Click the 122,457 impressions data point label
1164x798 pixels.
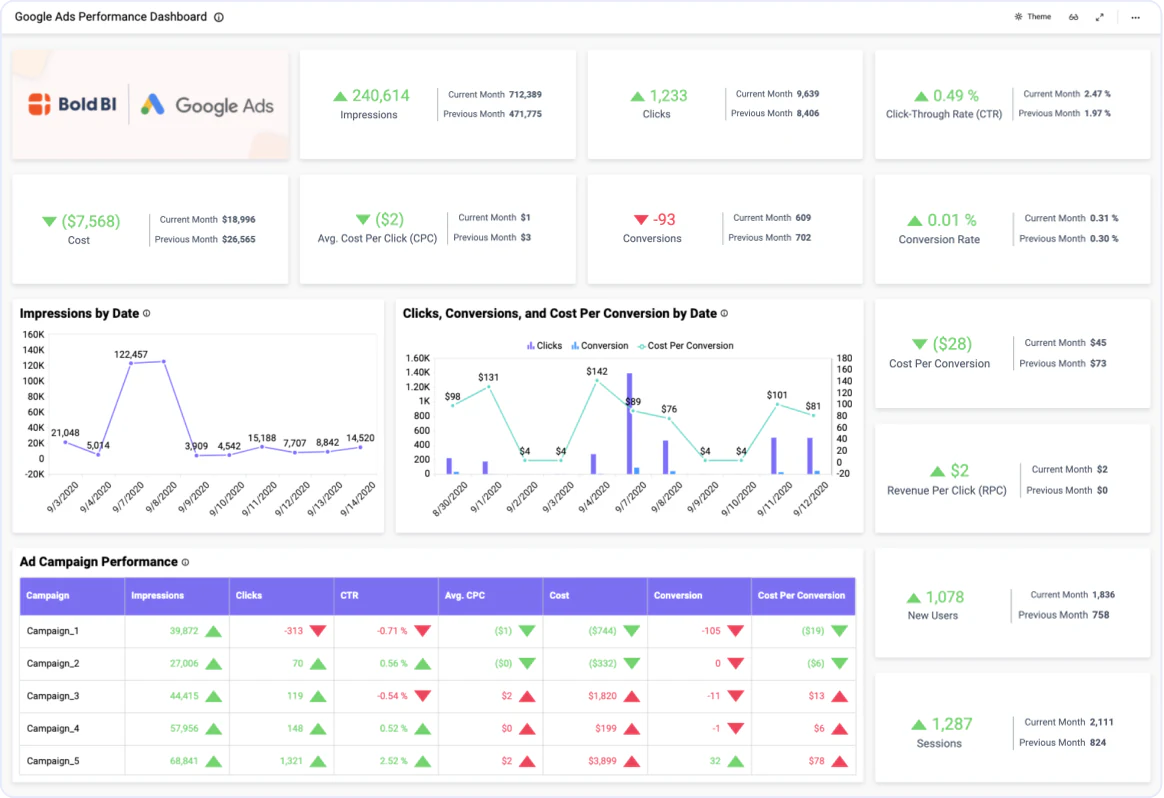tap(131, 354)
